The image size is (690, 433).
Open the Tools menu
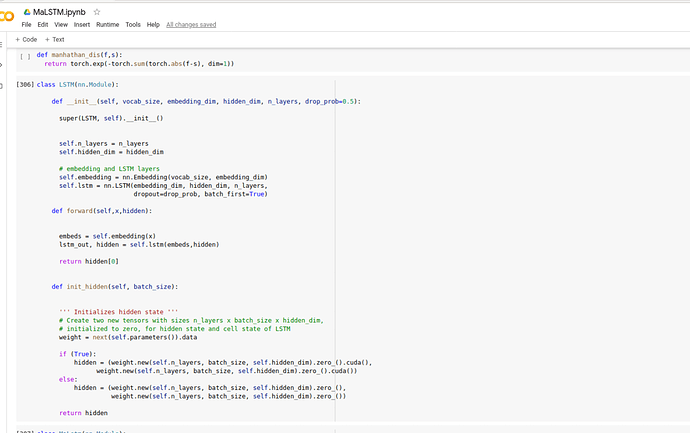coord(134,24)
